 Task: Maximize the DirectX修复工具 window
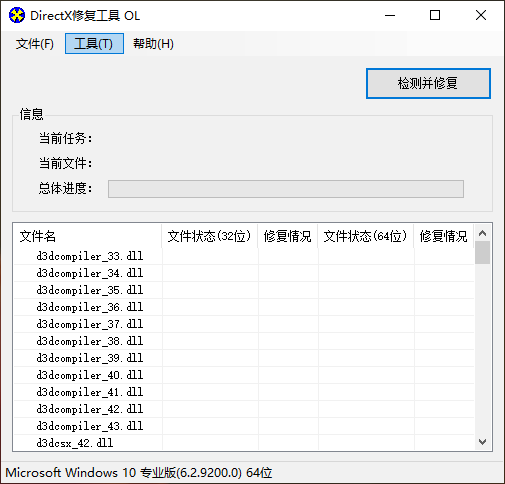coord(435,15)
